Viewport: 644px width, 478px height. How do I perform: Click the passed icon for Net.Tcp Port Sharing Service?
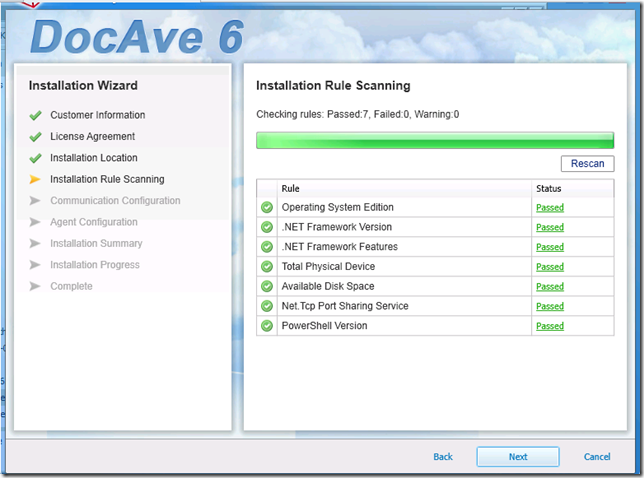coord(267,306)
